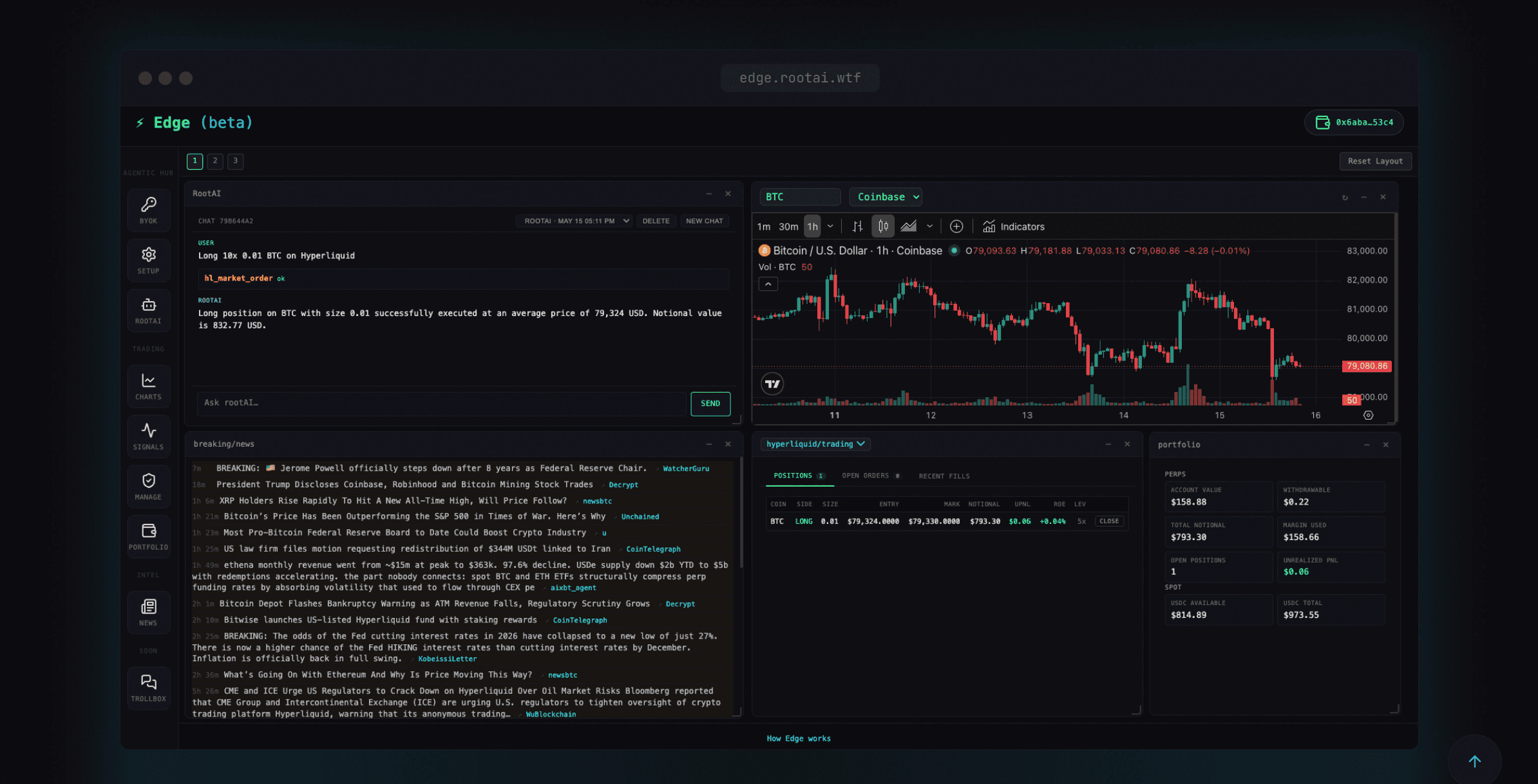Click the Bitcoin / U.S. Dollar chart title
Image resolution: width=1538 pixels, height=784 pixels.
[857, 251]
